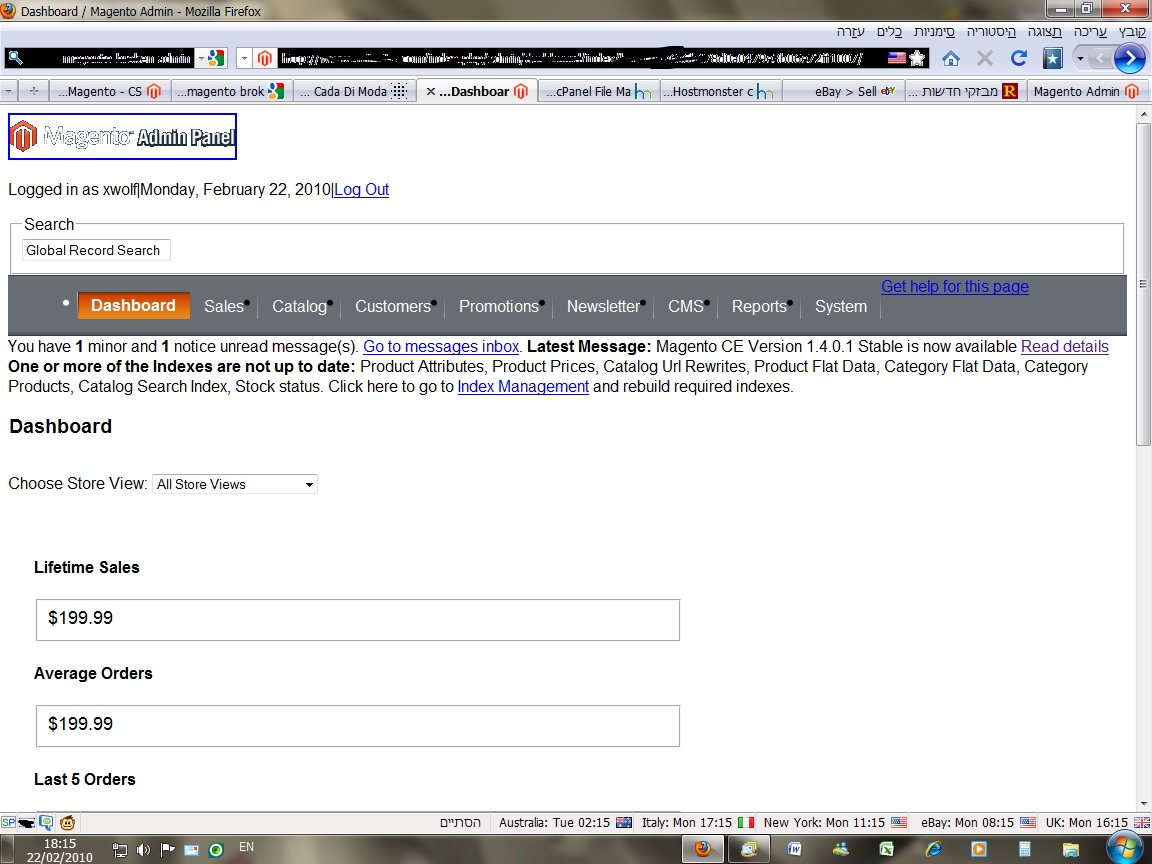This screenshot has width=1152, height=864.
Task: Click the Stop loading X icon
Action: tap(984, 58)
